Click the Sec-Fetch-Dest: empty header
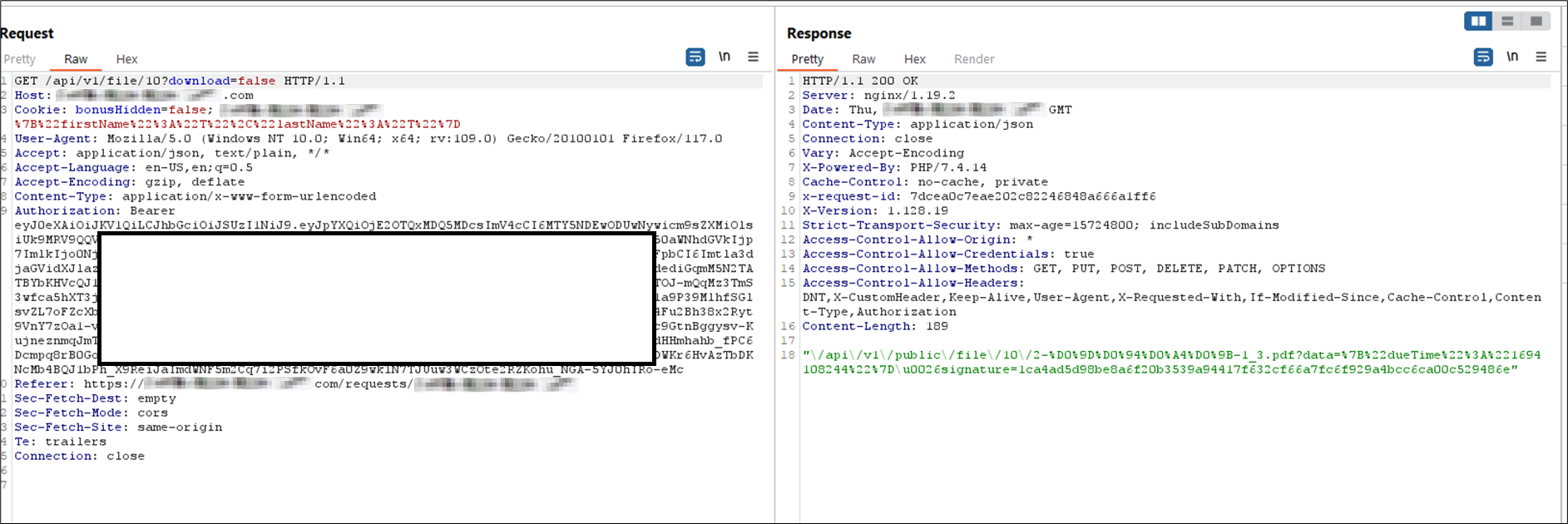This screenshot has width=1568, height=524. tap(95, 398)
